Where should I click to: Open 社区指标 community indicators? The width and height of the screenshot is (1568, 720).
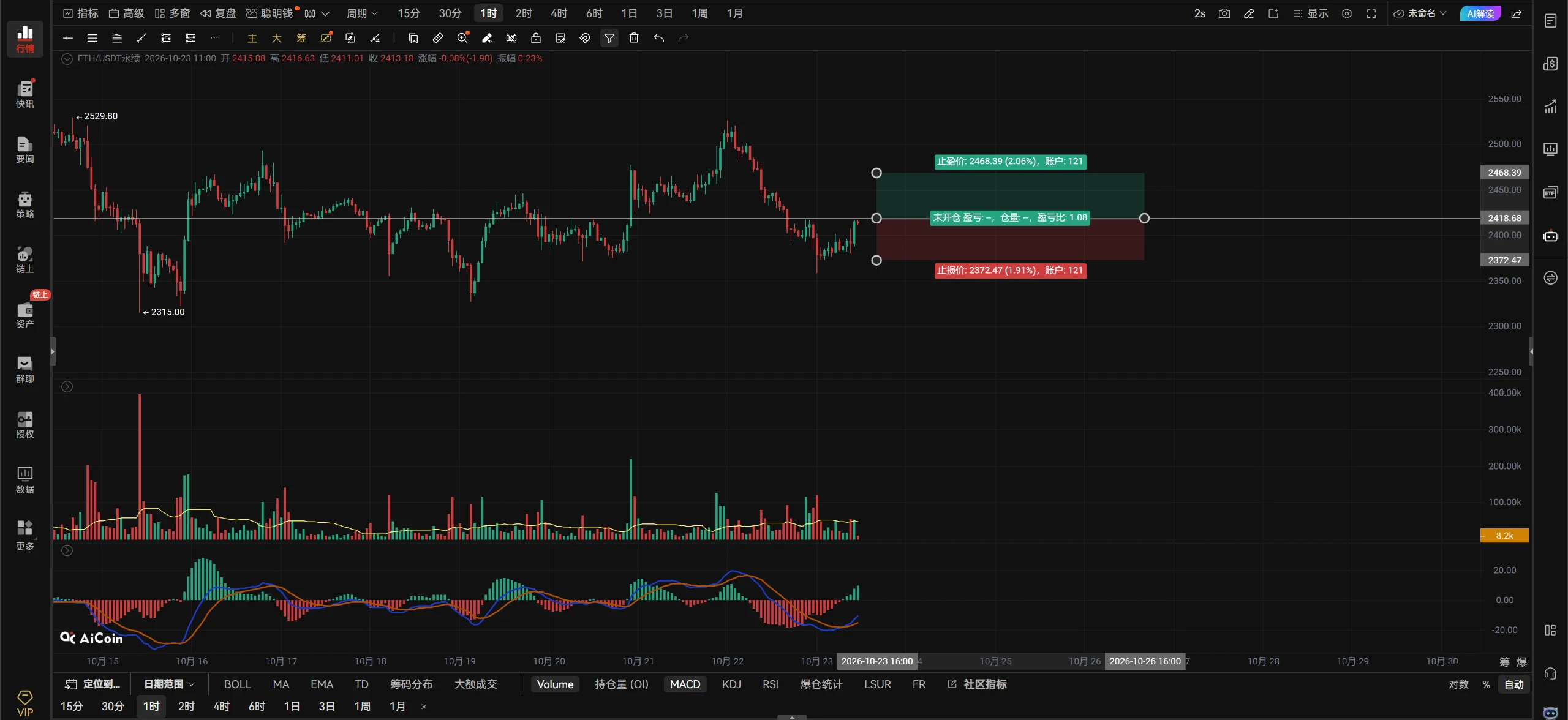point(977,684)
